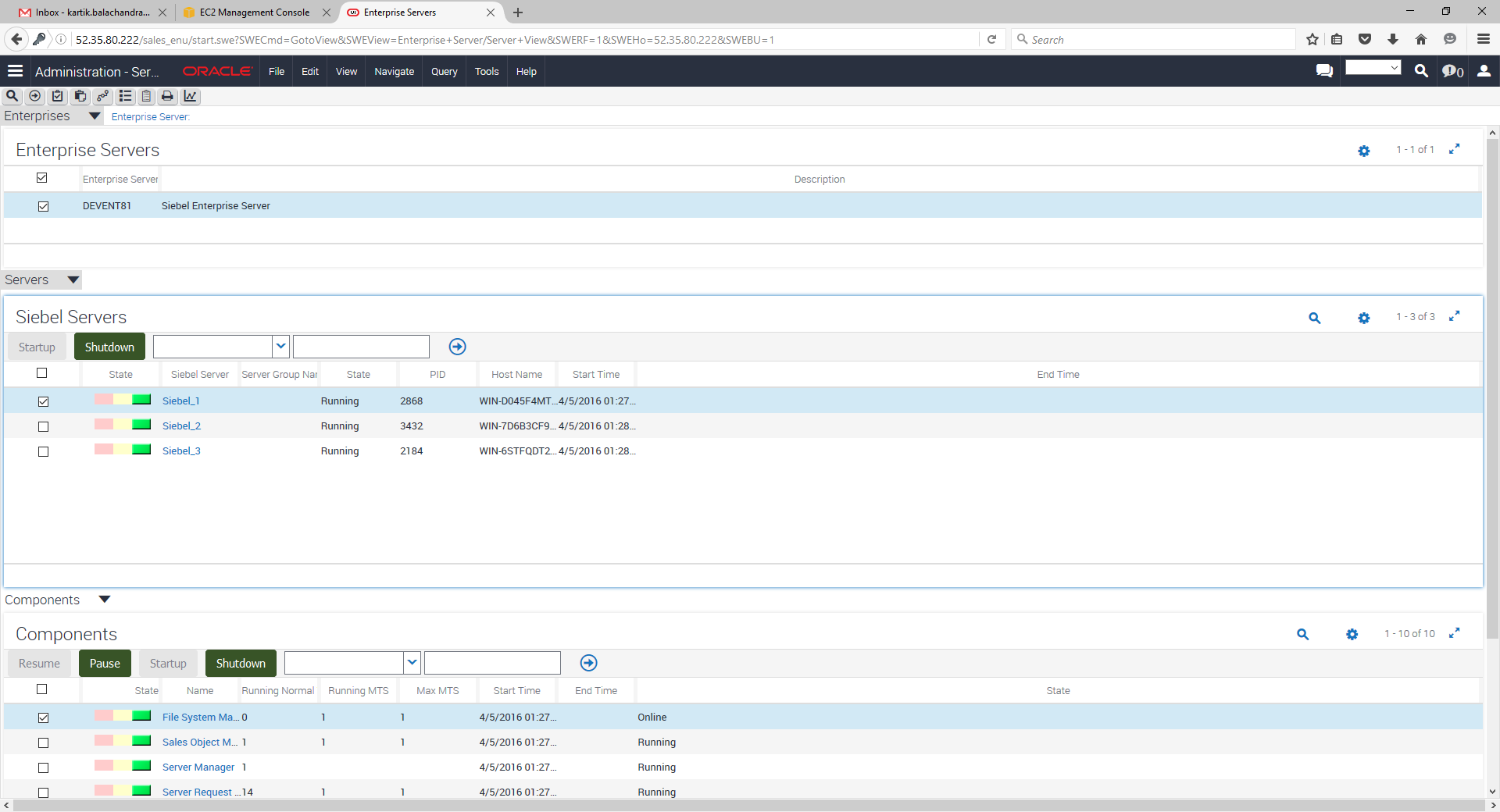Viewport: 1500px width, 812px height.
Task: Tick the checkbox for Siebel_2 row
Action: point(43,426)
